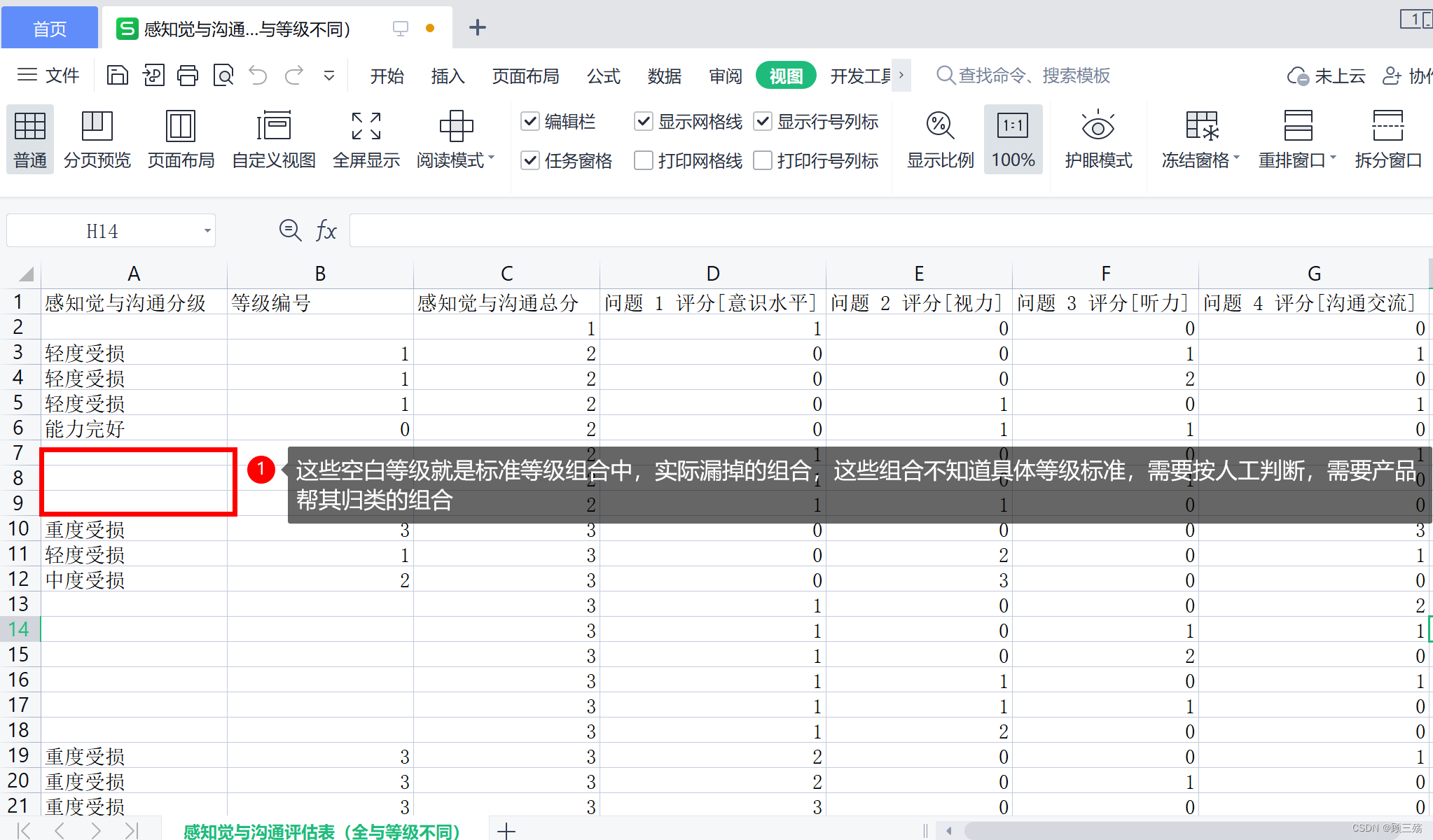Screen dimensions: 1433x840
Task: Click the 协作 collaborate button
Action: pos(1408,76)
